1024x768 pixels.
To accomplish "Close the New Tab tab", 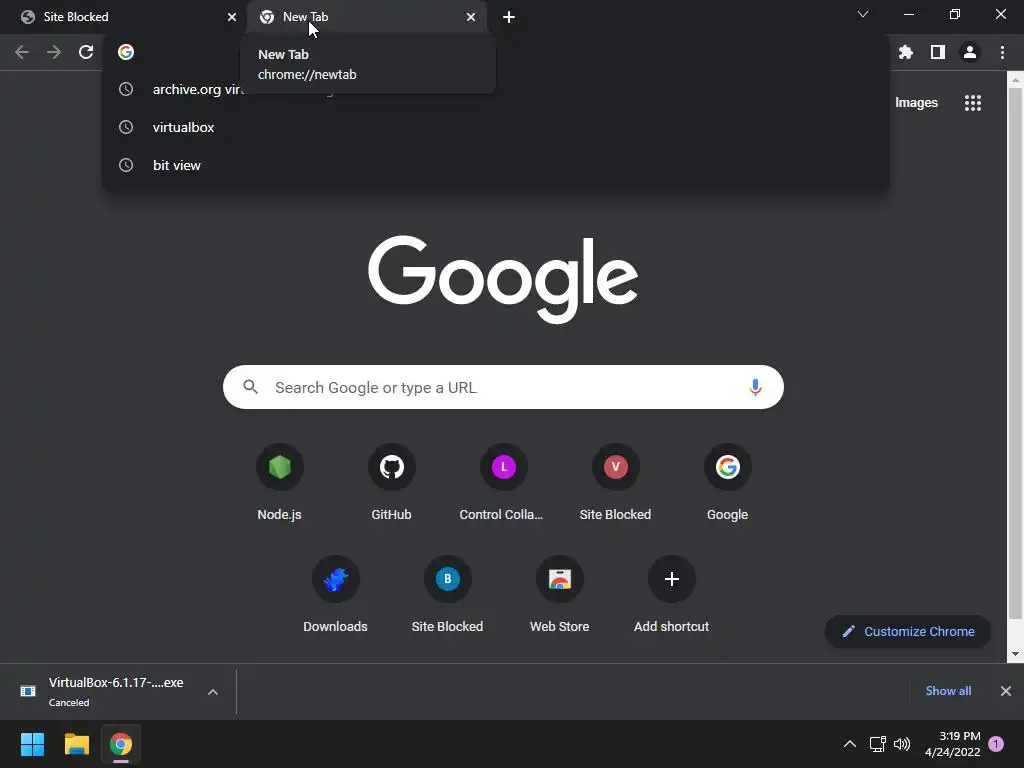I will (471, 17).
